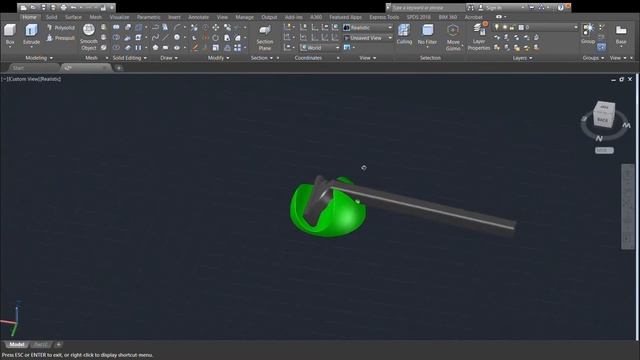
Task: Click the Help question mark icon
Action: 560,7
